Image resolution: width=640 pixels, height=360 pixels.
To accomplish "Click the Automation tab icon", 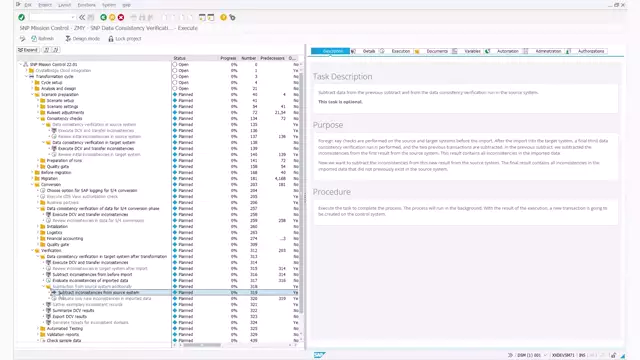I will 487,51.
